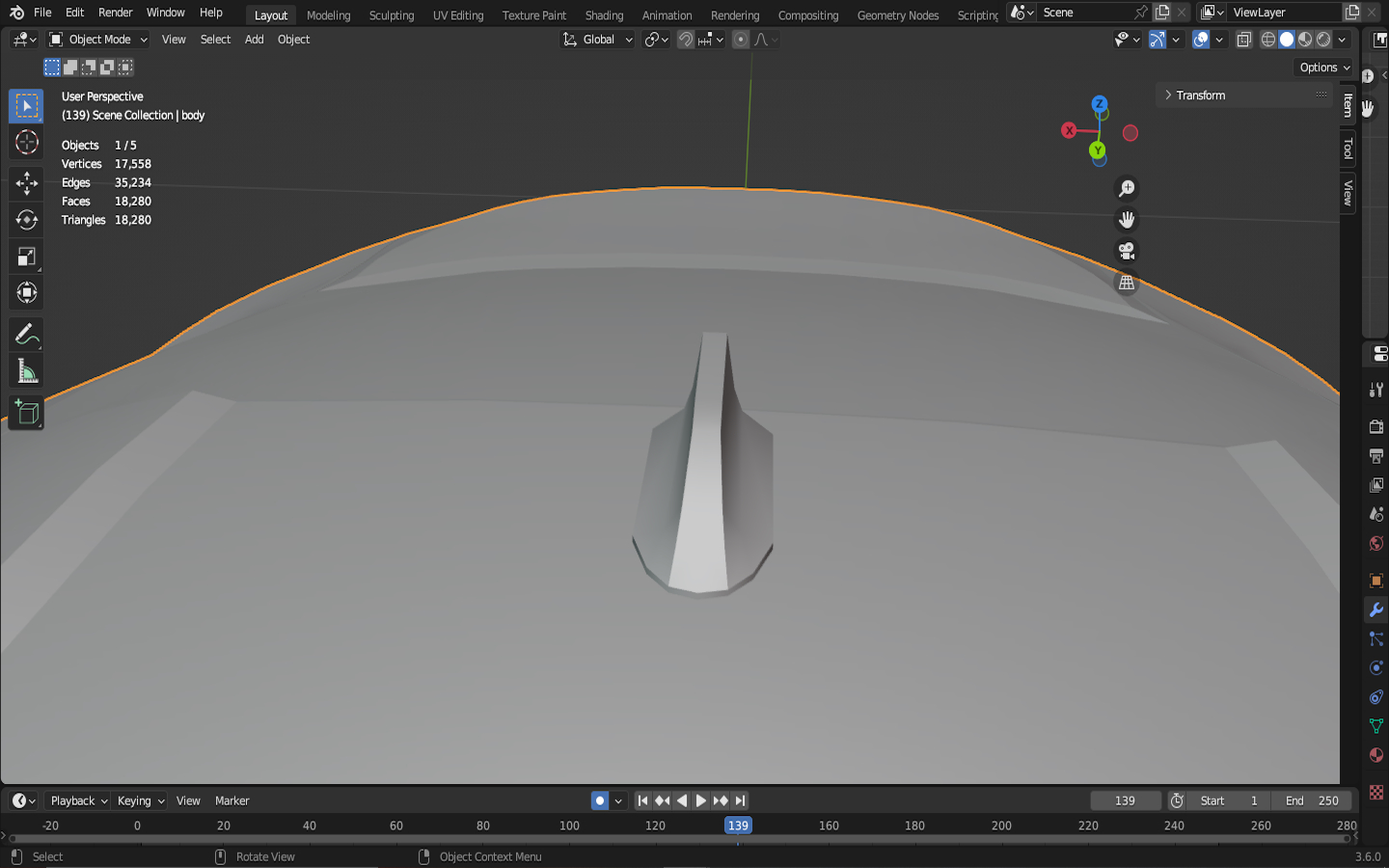The image size is (1389, 868).
Task: Toggle proportional editing button
Action: click(741, 40)
